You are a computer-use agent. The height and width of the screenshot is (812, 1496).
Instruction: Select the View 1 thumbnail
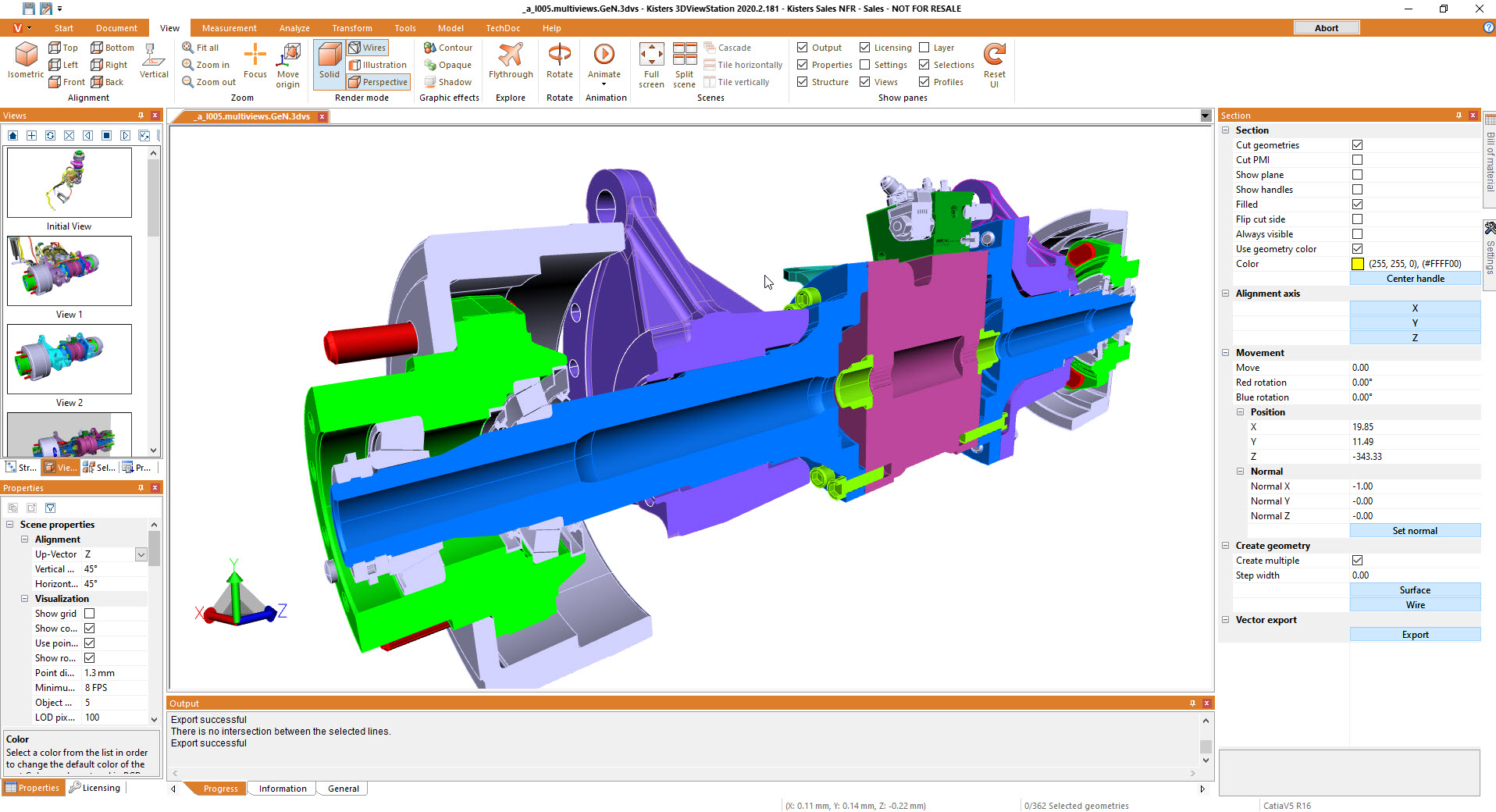[69, 271]
